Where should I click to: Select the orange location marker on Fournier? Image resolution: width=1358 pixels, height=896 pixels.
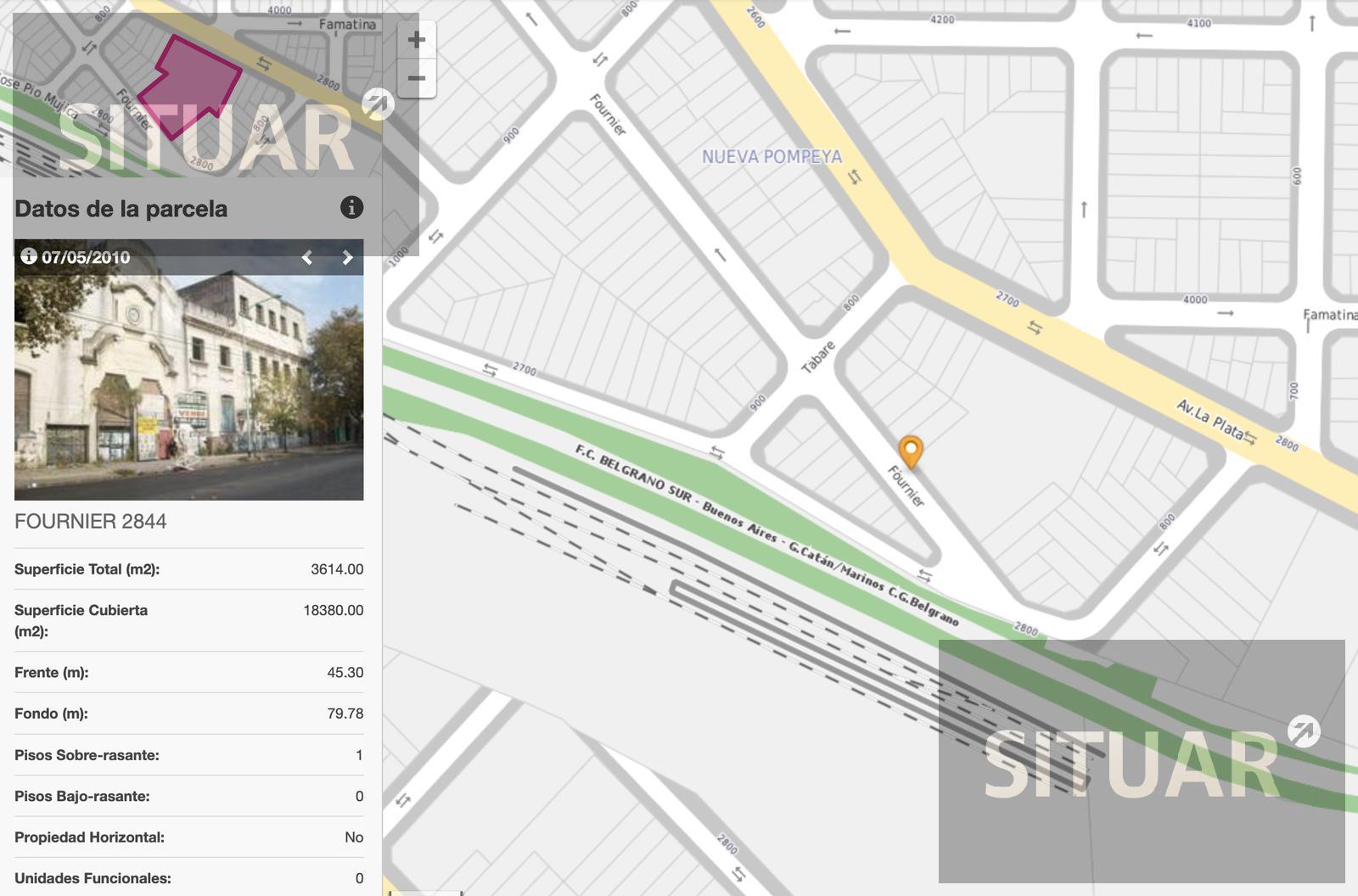(911, 452)
